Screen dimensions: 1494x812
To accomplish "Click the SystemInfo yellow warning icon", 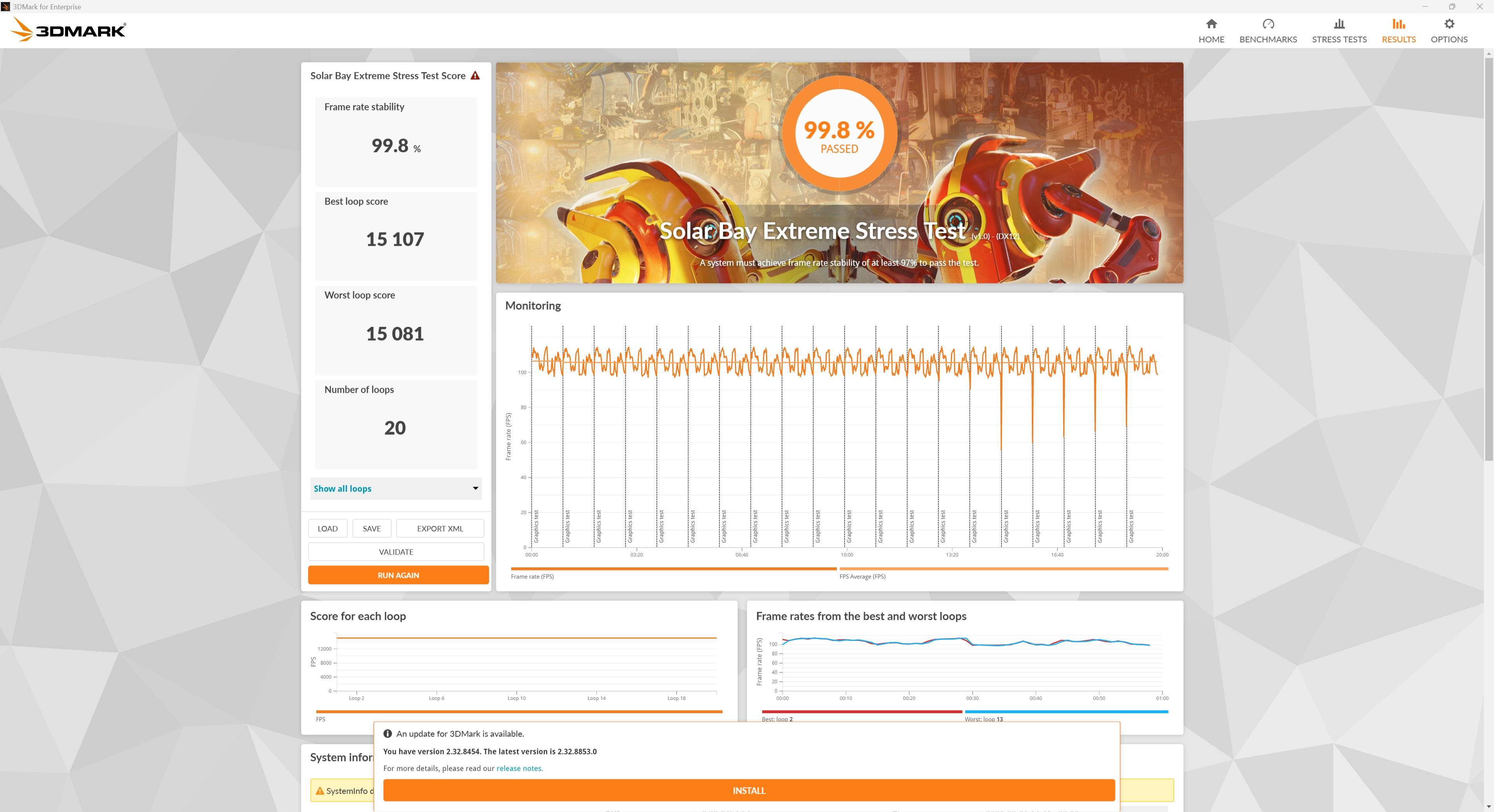I will [x=319, y=791].
